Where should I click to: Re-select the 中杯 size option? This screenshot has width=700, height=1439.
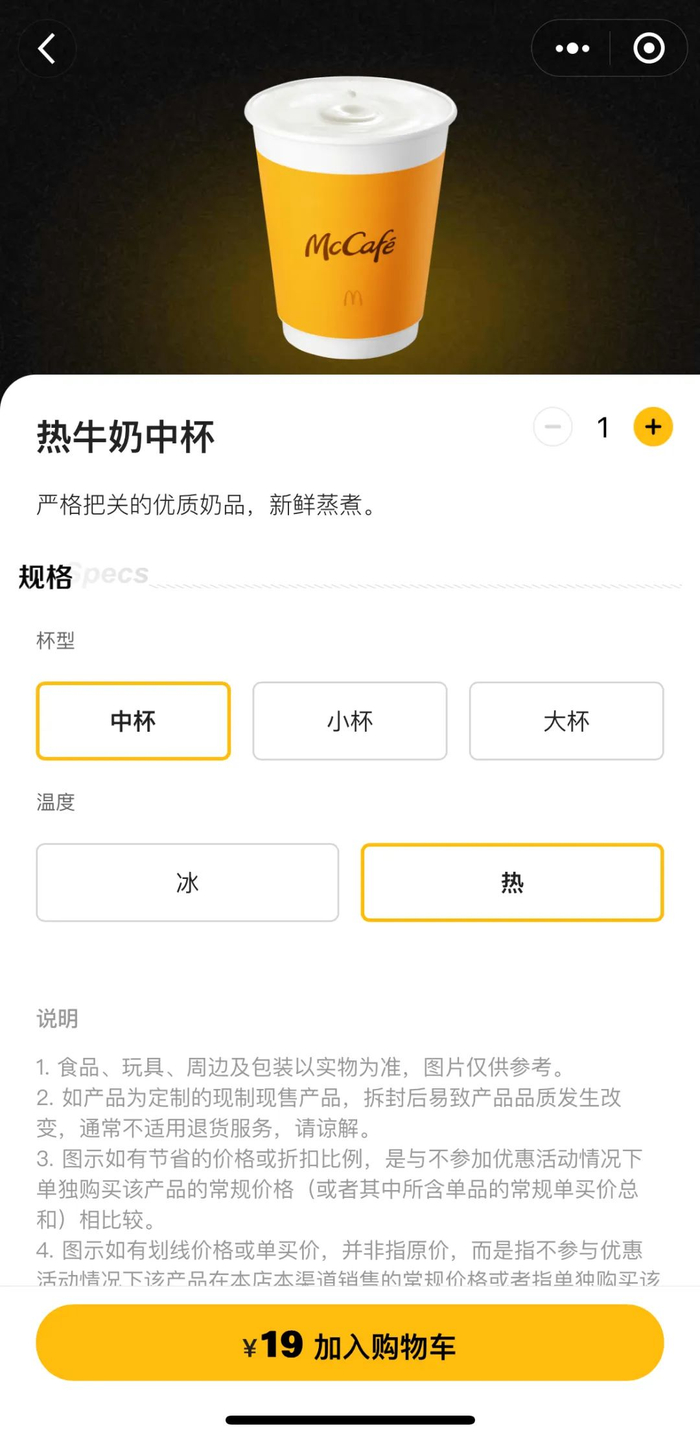tap(133, 721)
